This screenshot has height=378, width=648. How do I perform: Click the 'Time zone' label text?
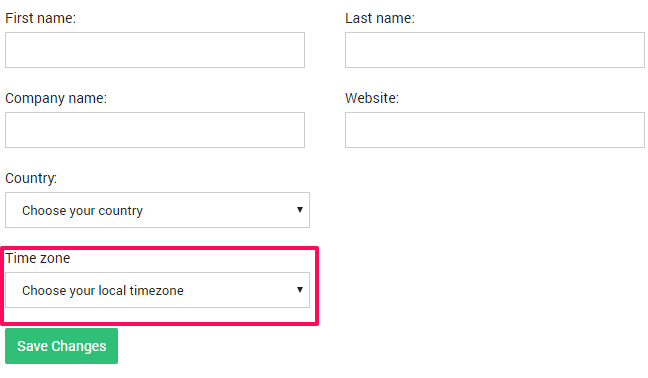pyautogui.click(x=38, y=258)
